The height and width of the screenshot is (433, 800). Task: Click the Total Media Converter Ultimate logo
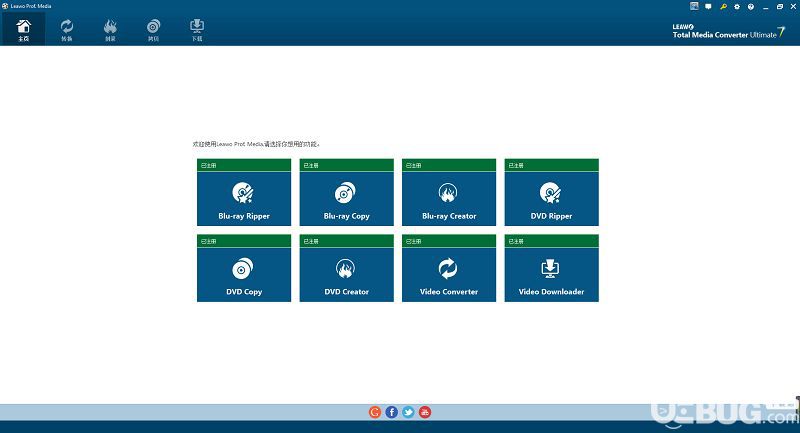(x=729, y=32)
